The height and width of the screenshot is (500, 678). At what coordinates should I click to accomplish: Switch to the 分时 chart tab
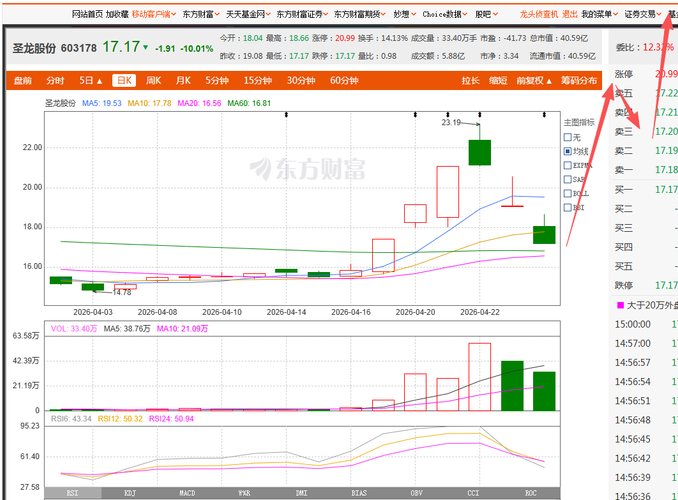pos(55,80)
